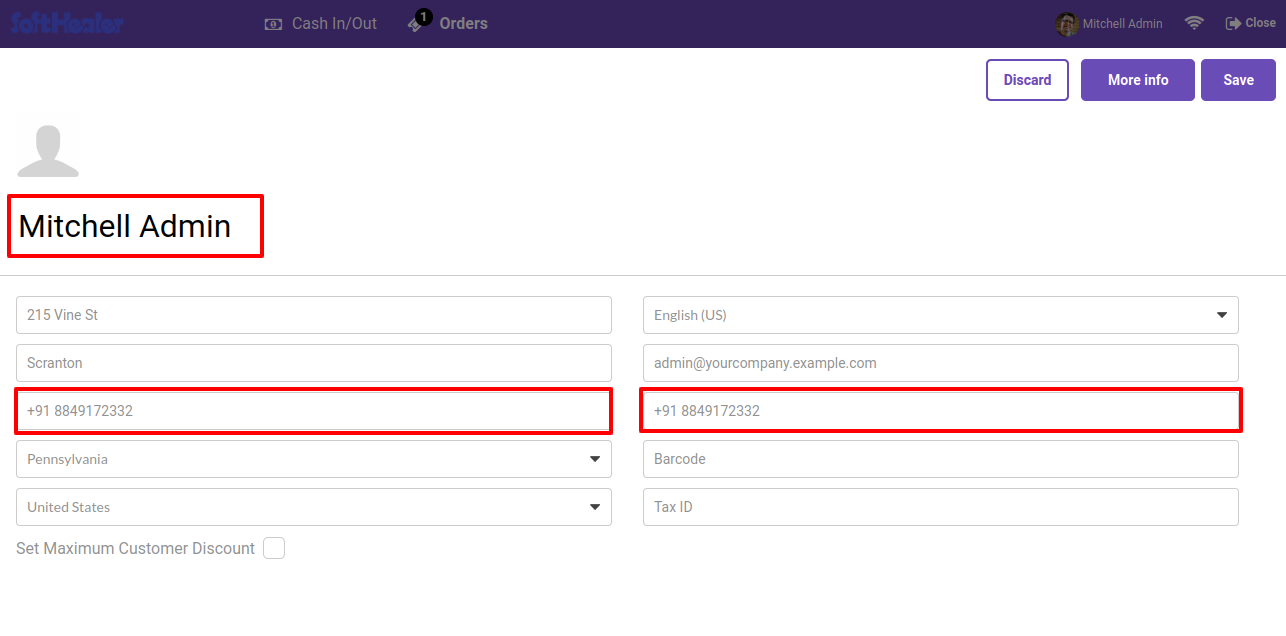Open More info for customer

click(x=1138, y=80)
